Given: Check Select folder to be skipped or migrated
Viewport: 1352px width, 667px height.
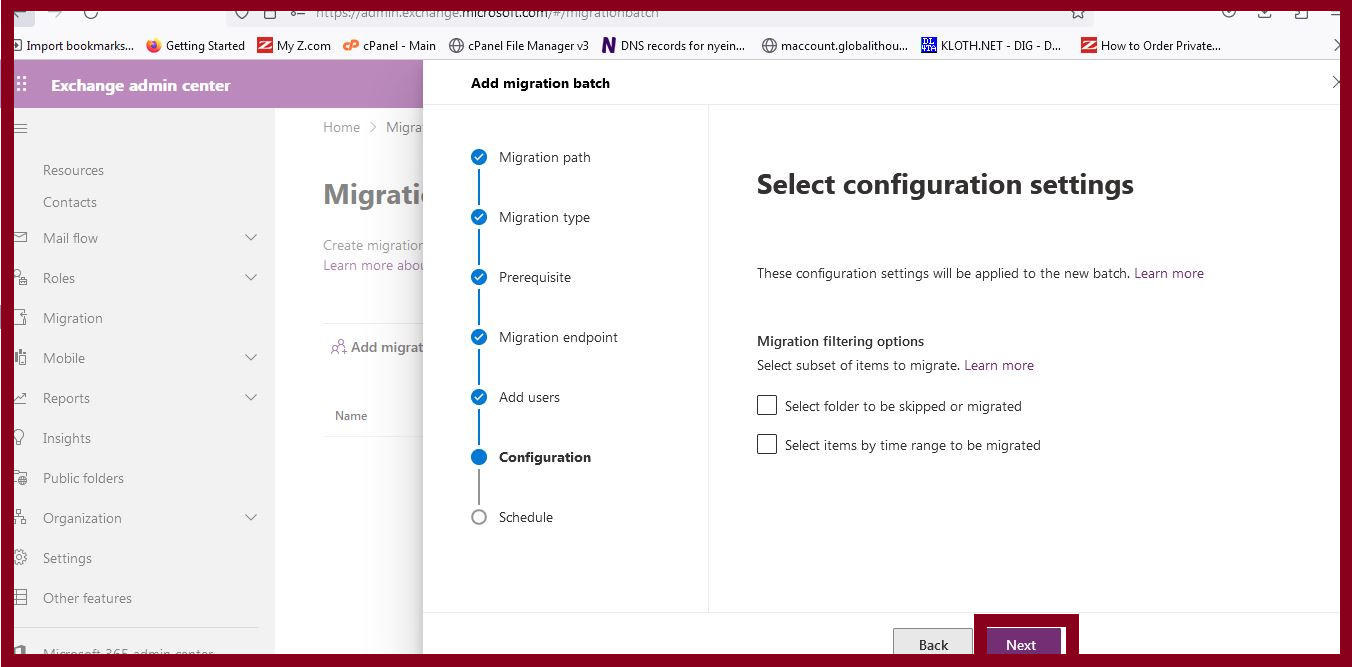Looking at the screenshot, I should click(x=767, y=405).
